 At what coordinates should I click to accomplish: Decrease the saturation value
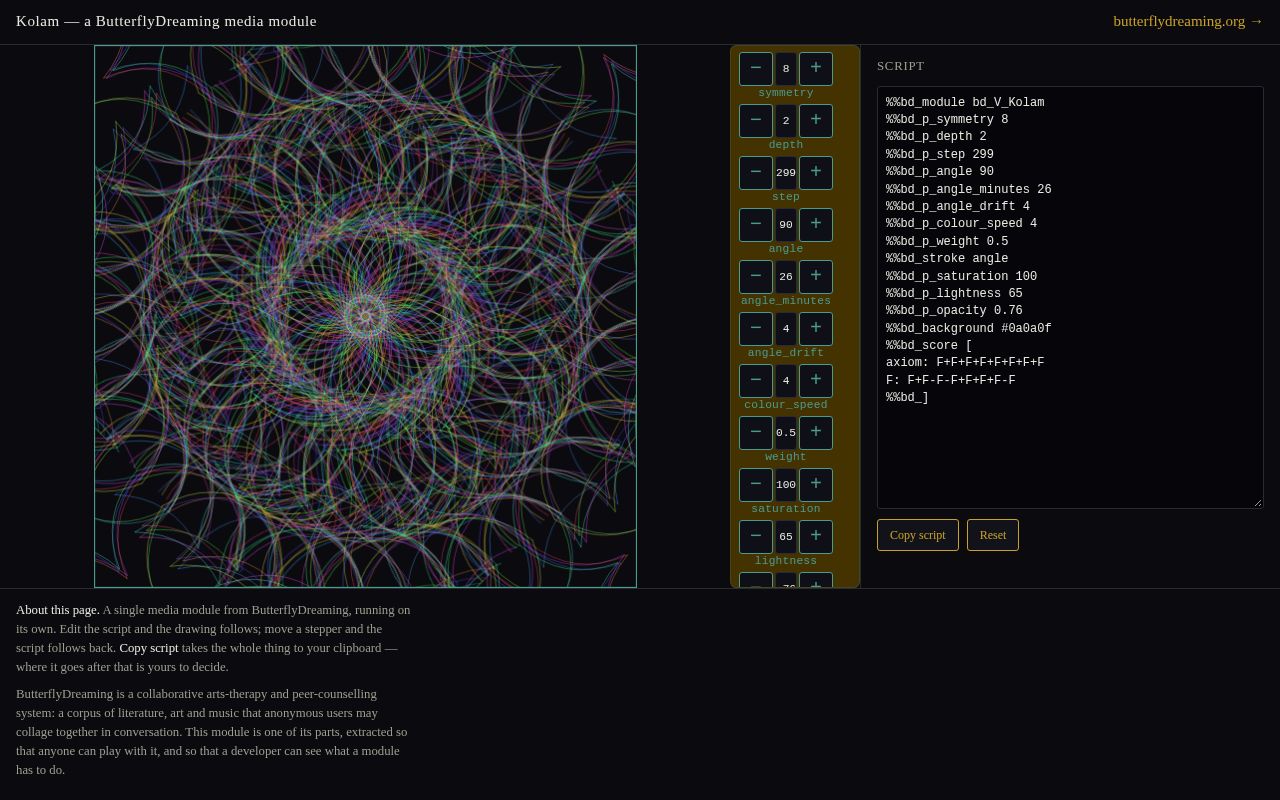click(x=756, y=485)
